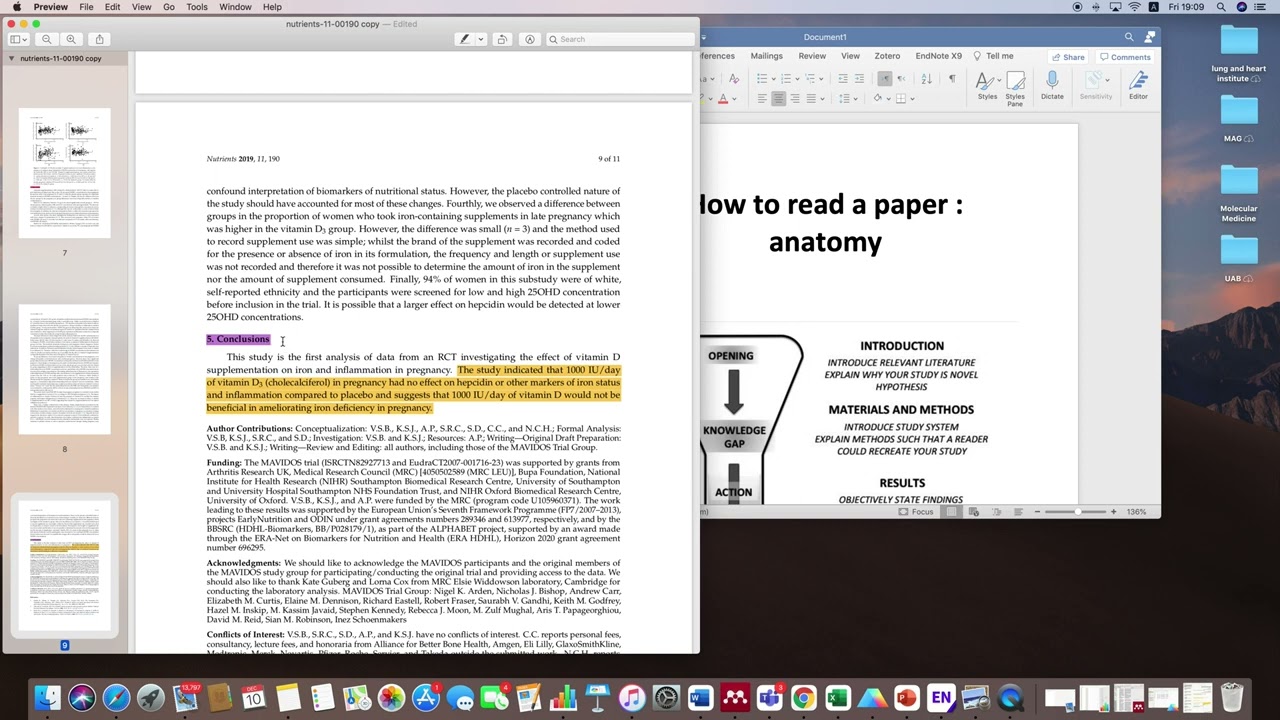
Task: Apply numbered list formatting in Word
Action: click(787, 79)
